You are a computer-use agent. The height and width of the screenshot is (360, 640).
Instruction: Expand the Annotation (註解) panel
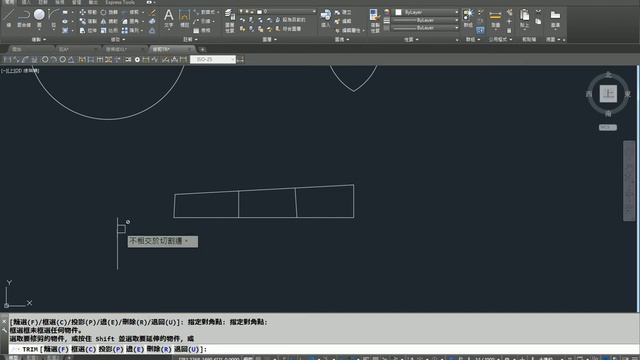coord(191,40)
